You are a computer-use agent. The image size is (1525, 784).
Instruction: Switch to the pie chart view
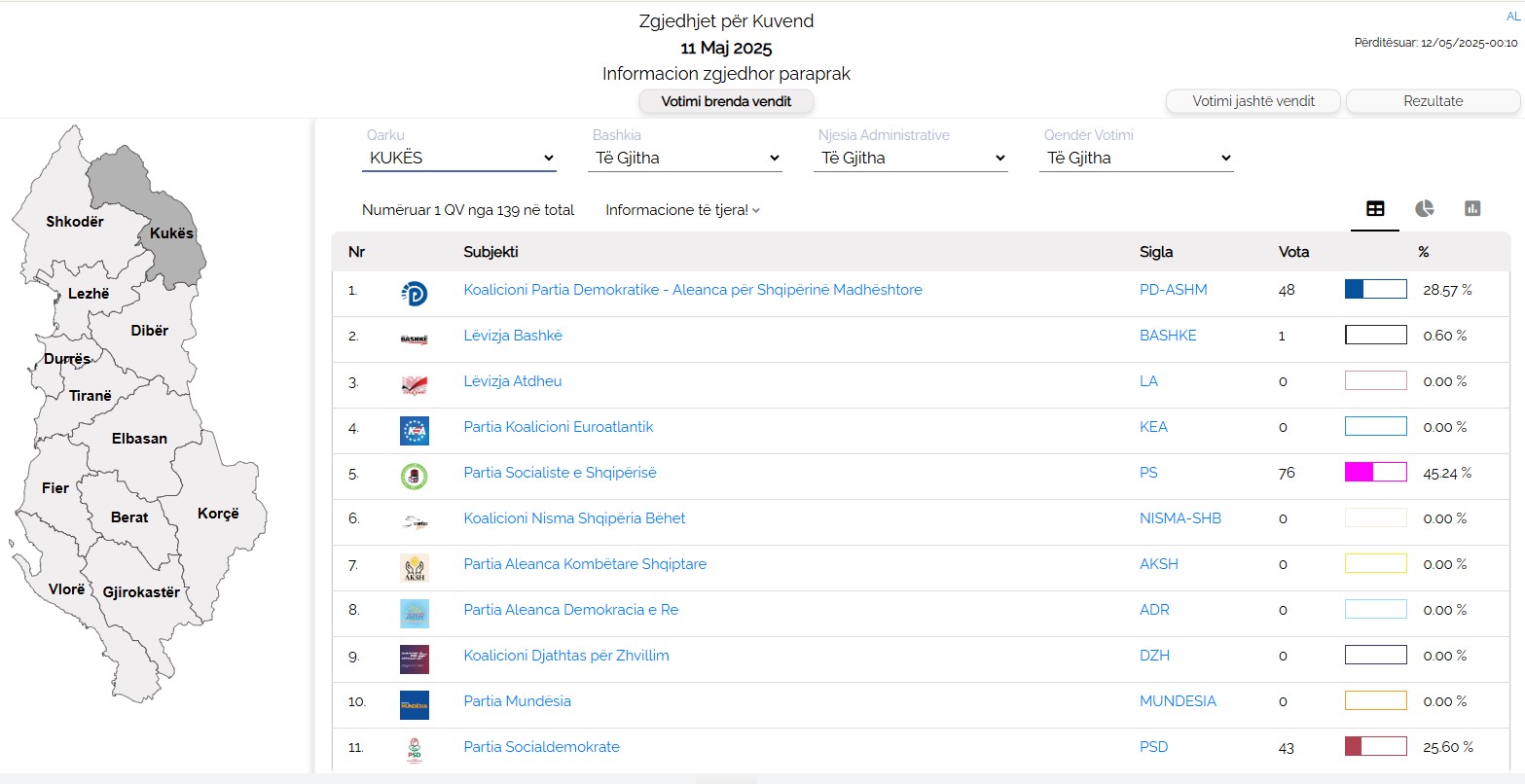click(x=1424, y=209)
